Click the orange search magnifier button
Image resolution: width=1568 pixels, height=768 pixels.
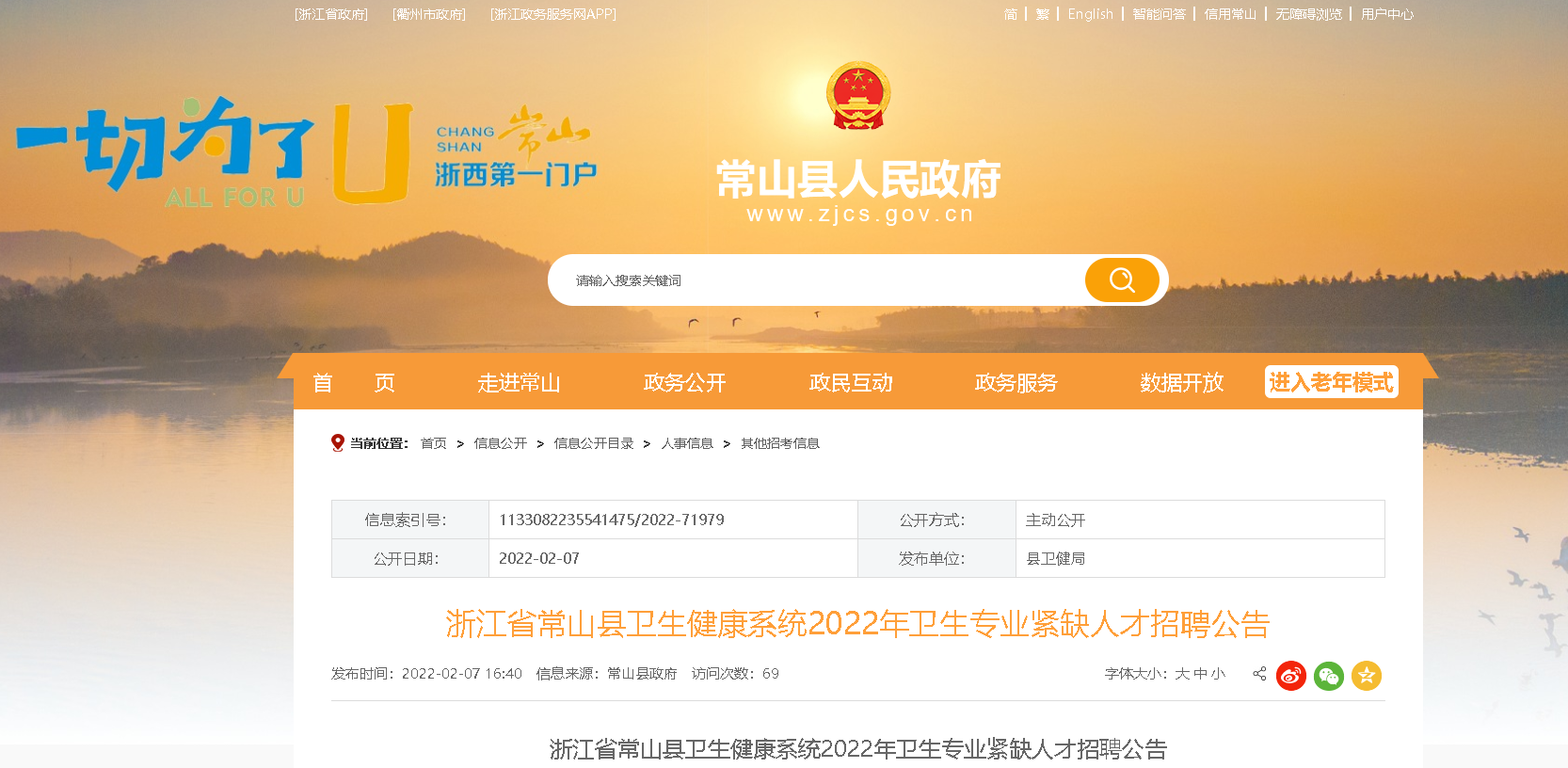(x=1122, y=280)
